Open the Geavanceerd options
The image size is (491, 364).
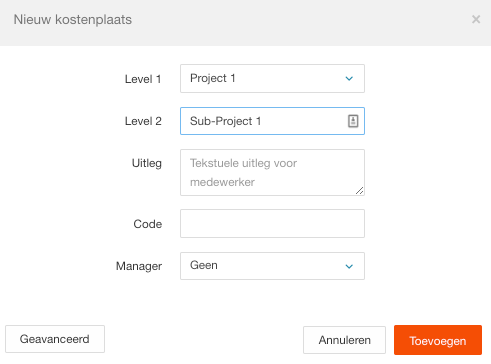click(55, 339)
